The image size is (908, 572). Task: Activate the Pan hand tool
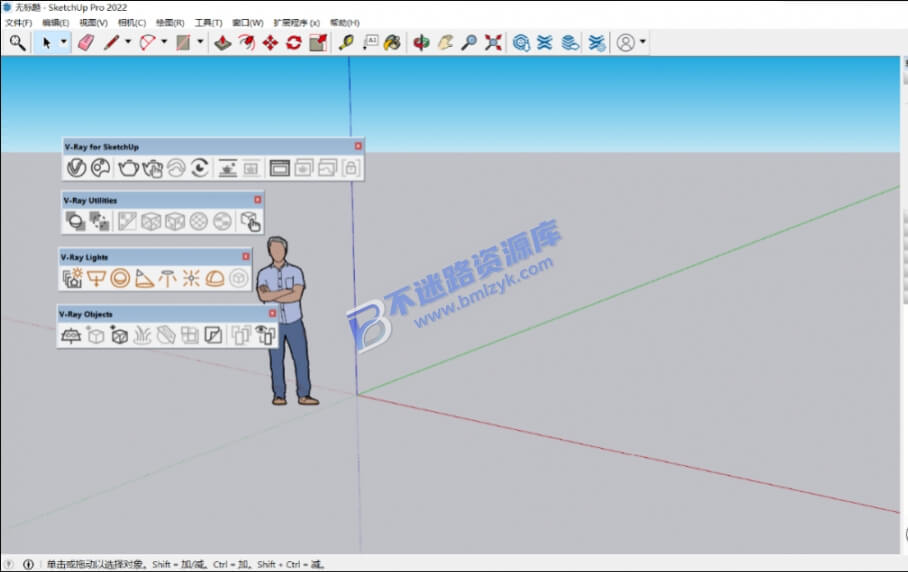[445, 42]
